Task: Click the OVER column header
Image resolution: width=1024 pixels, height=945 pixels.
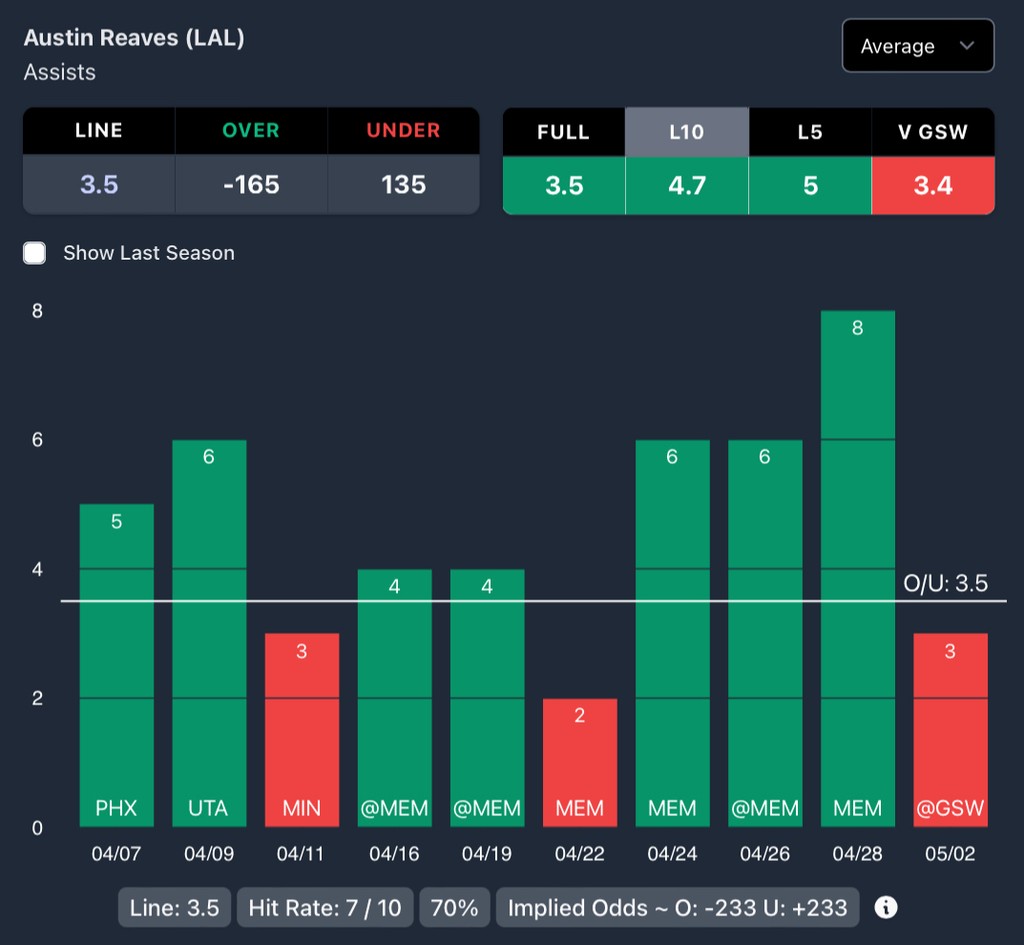Action: (251, 131)
